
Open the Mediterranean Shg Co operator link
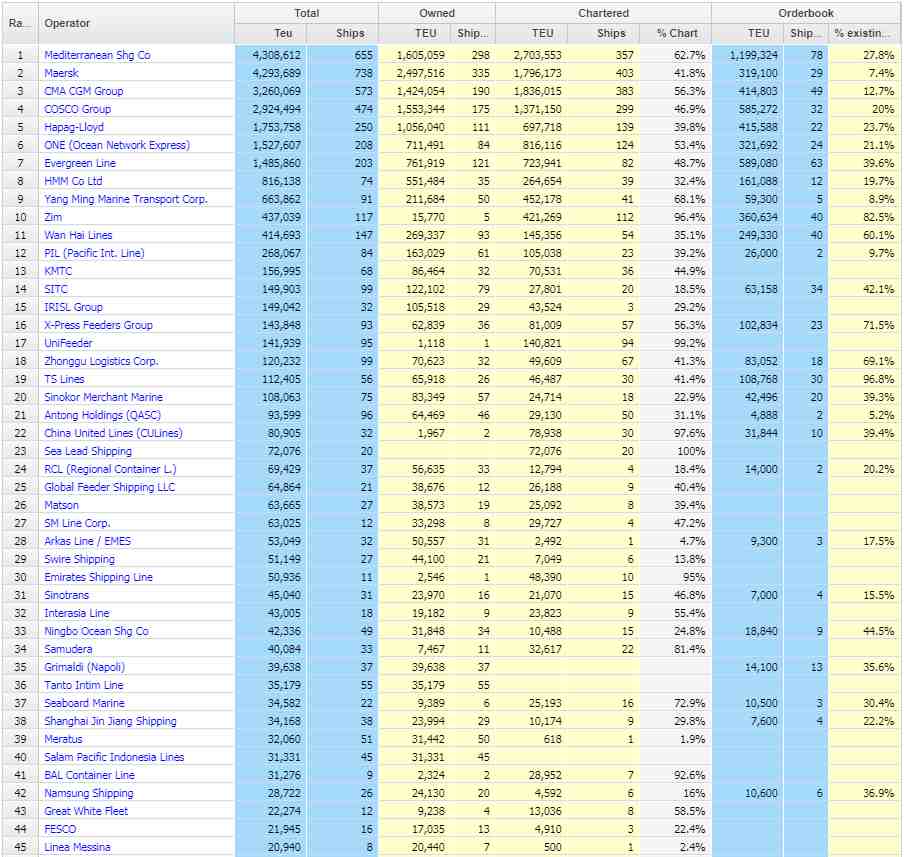pos(97,55)
